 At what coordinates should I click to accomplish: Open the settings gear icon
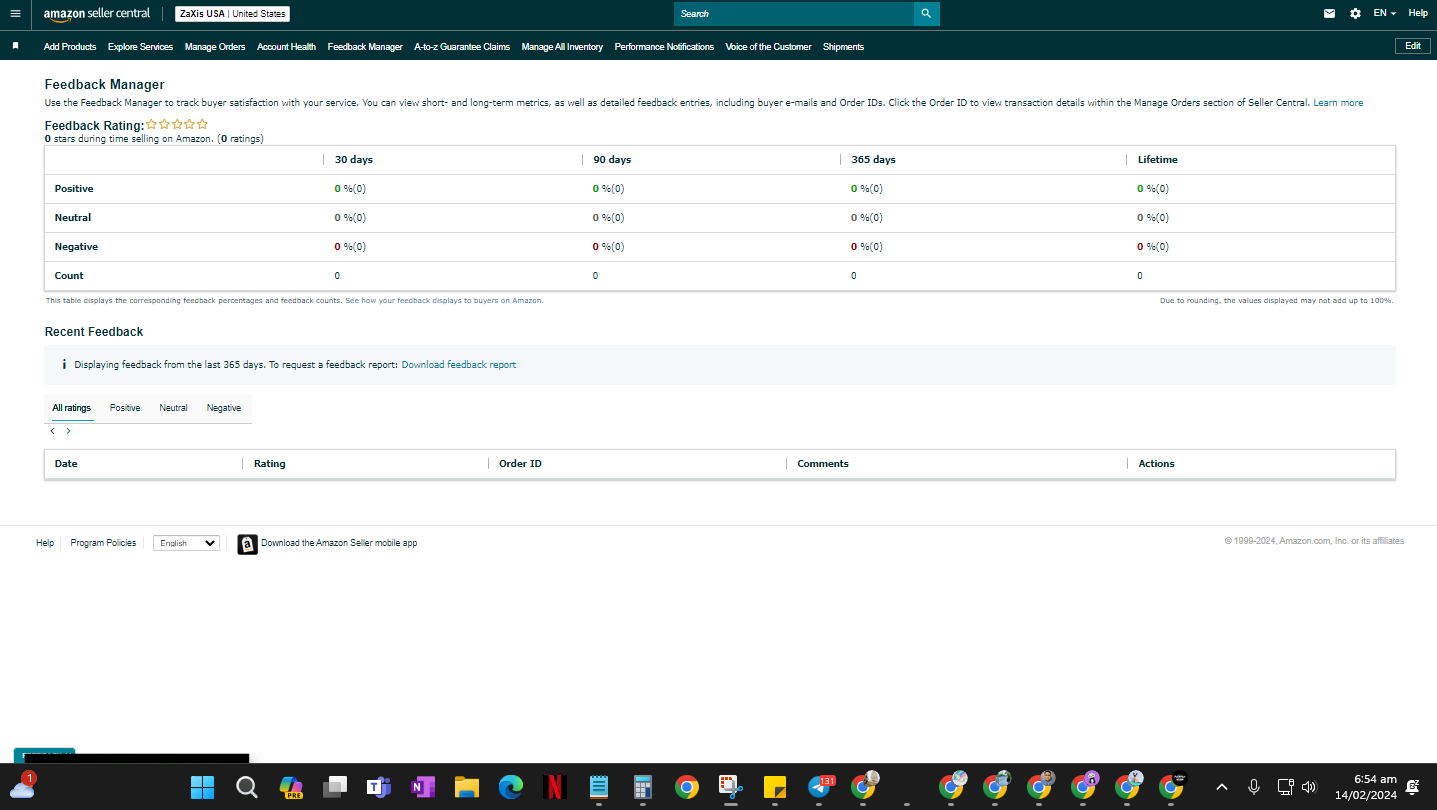1355,14
